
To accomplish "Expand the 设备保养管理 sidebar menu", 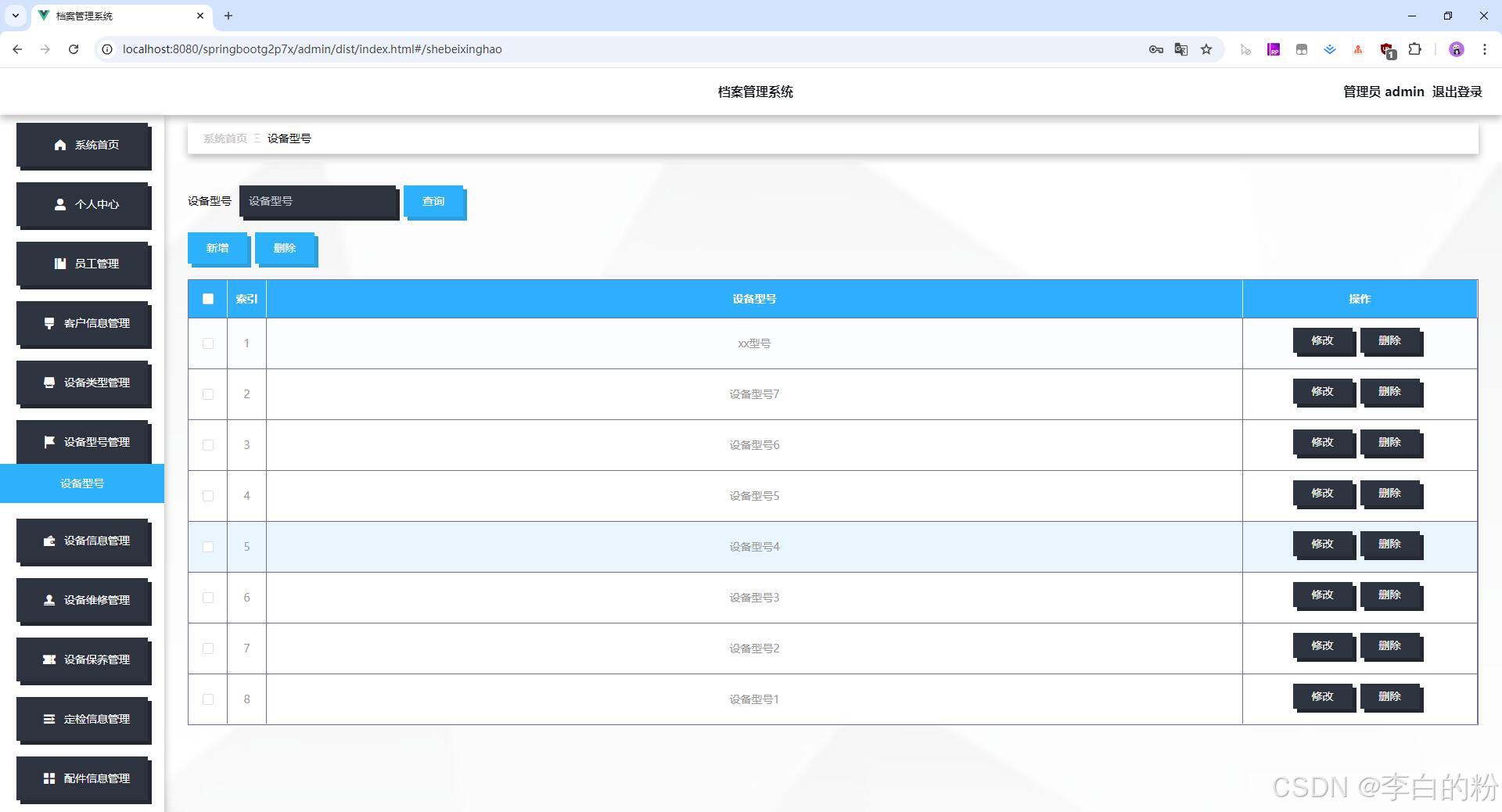I will (84, 660).
